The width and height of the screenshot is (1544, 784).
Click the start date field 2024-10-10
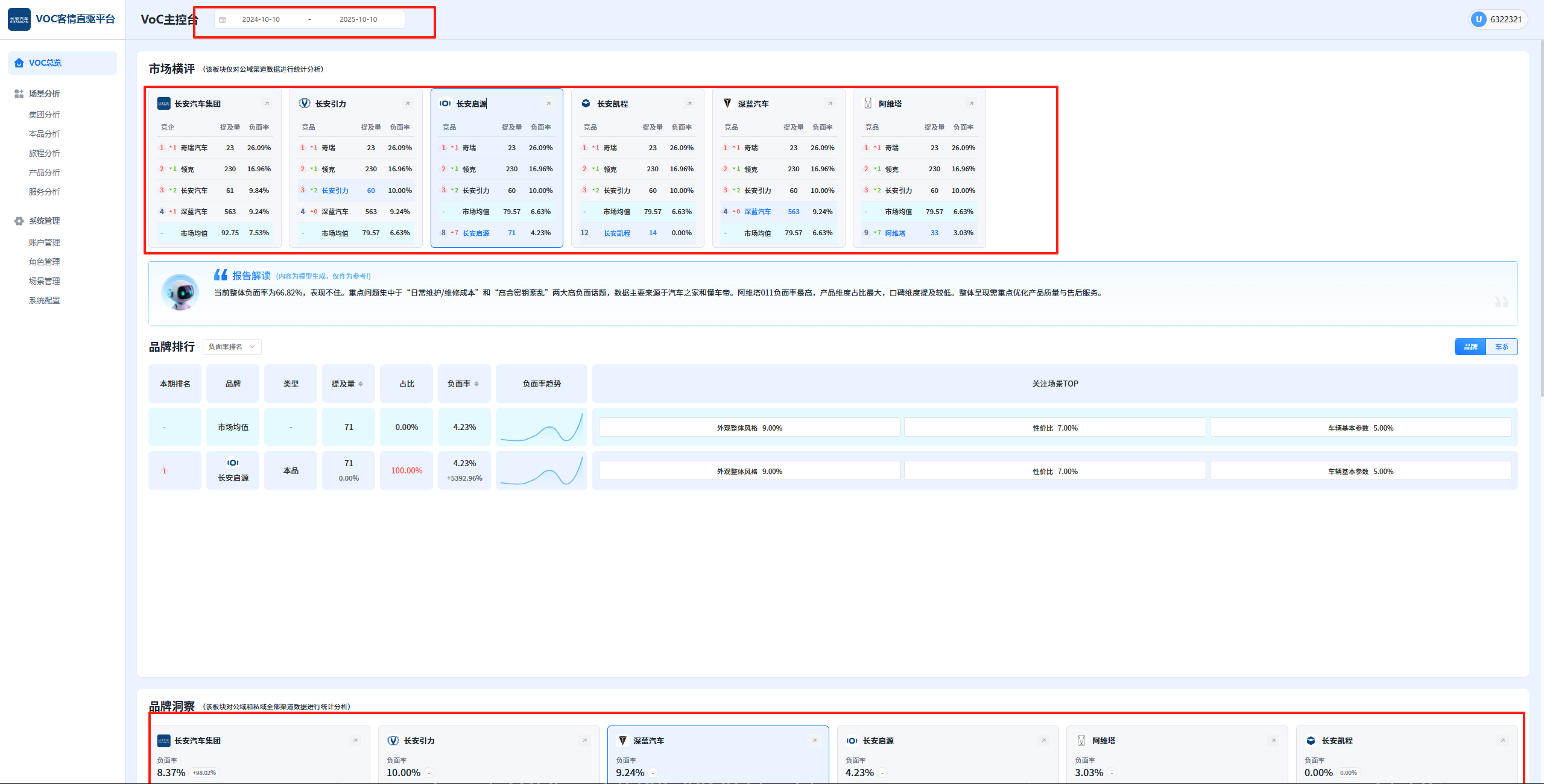[x=261, y=19]
